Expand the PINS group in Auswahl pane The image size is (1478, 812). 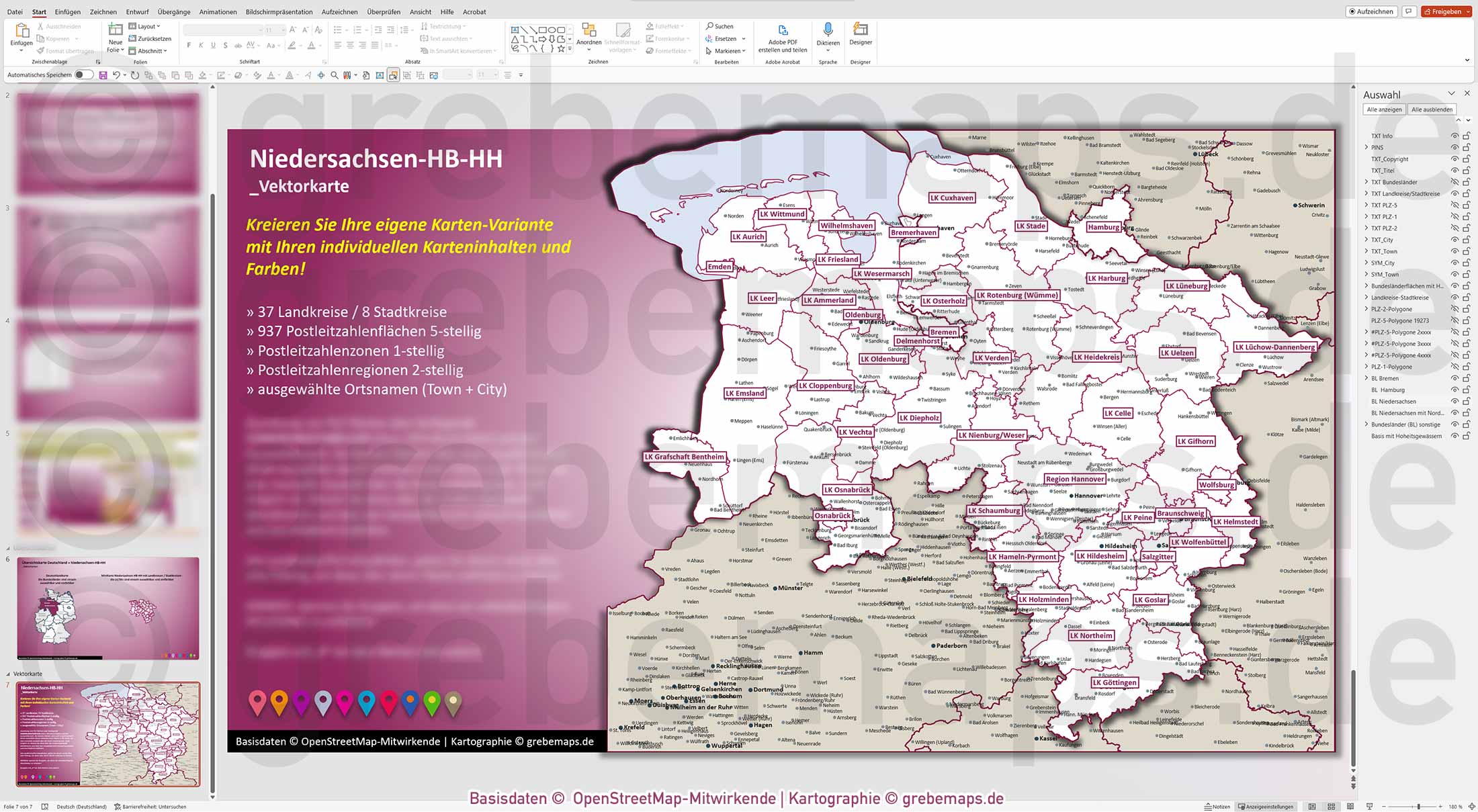click(x=1366, y=147)
